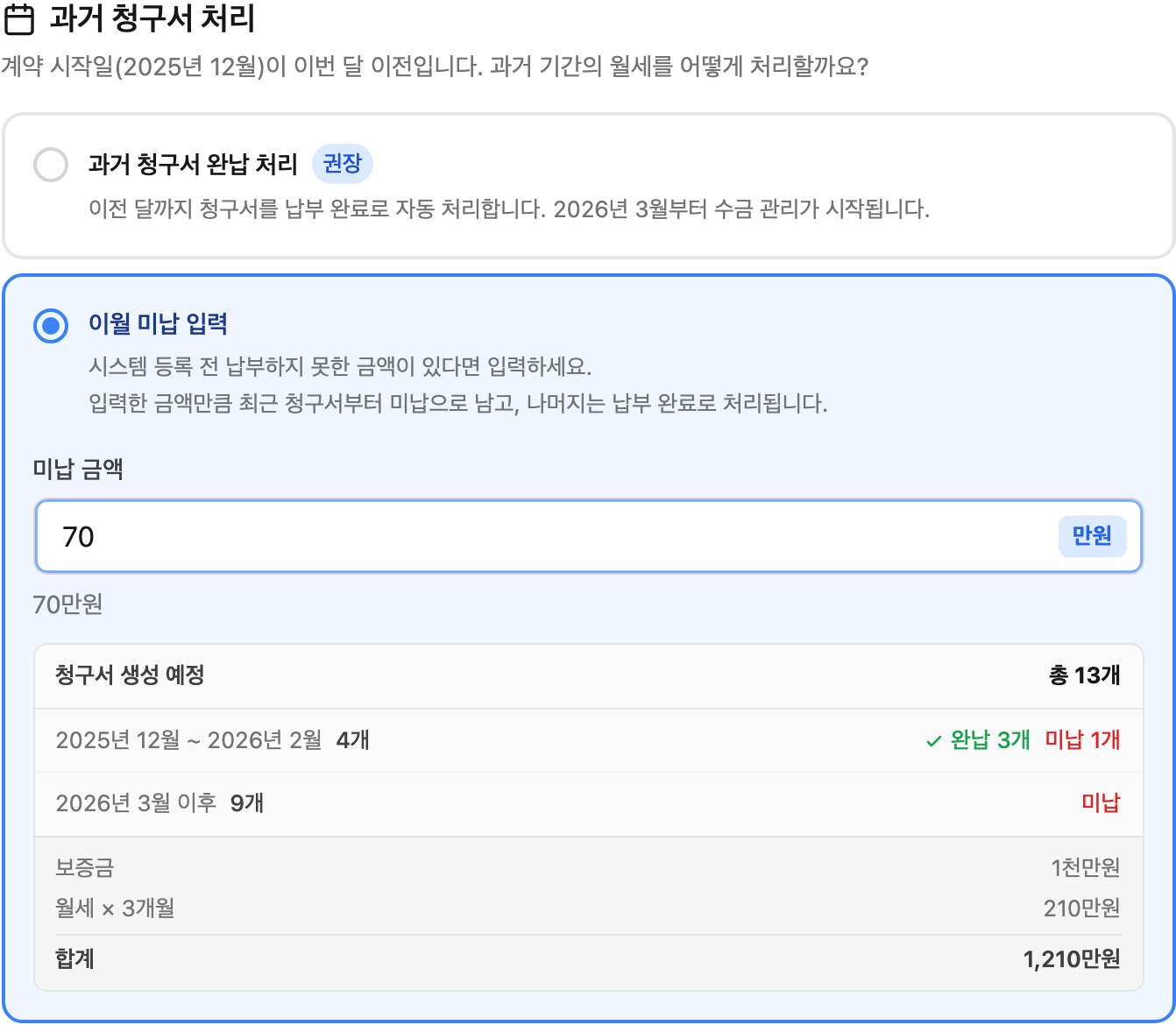Viewport: 1176px width, 1025px height.
Task: Click the question text 계약 시작일(2025년 12월)
Action: (x=435, y=67)
